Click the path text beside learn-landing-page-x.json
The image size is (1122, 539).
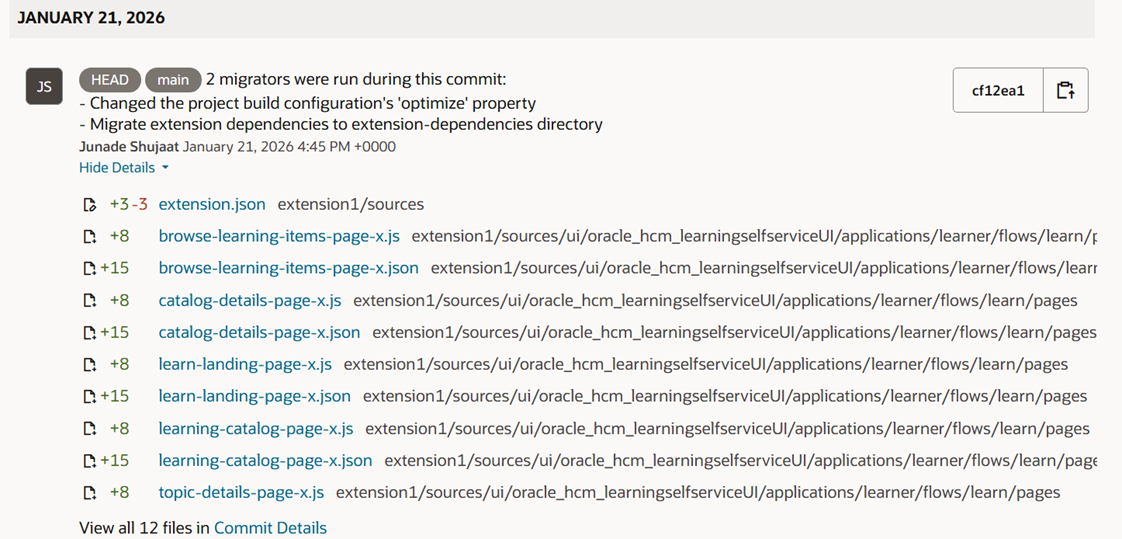pos(725,397)
